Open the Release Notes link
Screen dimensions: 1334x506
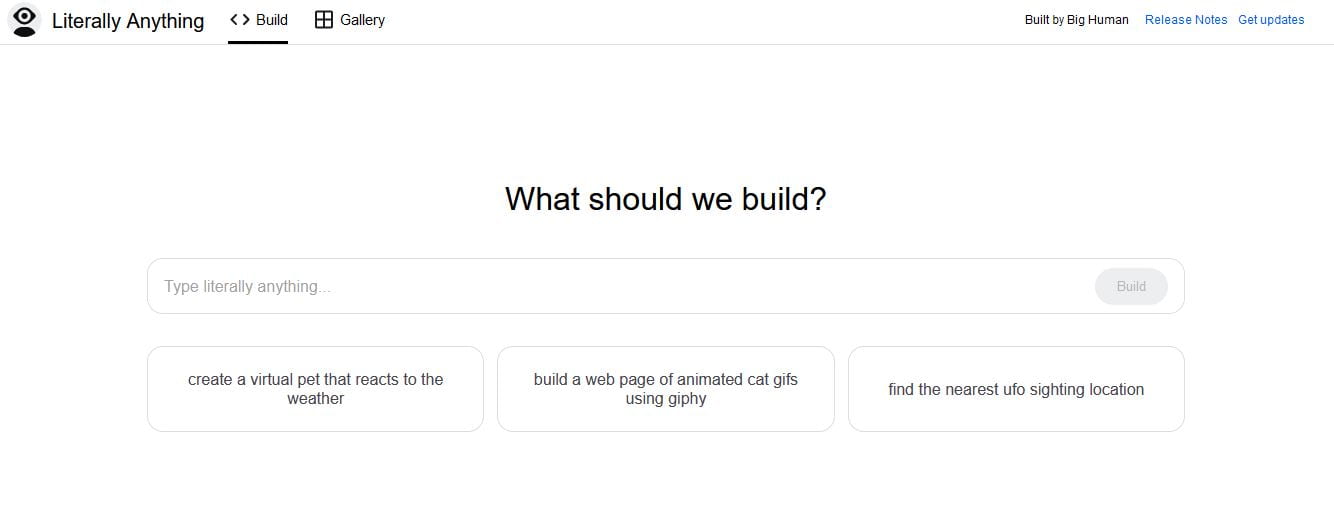pyautogui.click(x=1186, y=20)
